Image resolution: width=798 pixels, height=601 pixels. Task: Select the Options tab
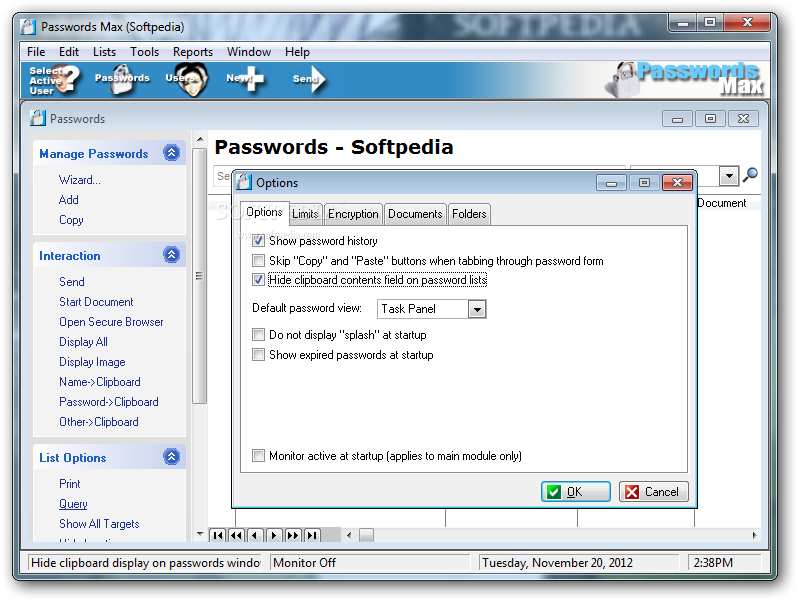(x=265, y=212)
